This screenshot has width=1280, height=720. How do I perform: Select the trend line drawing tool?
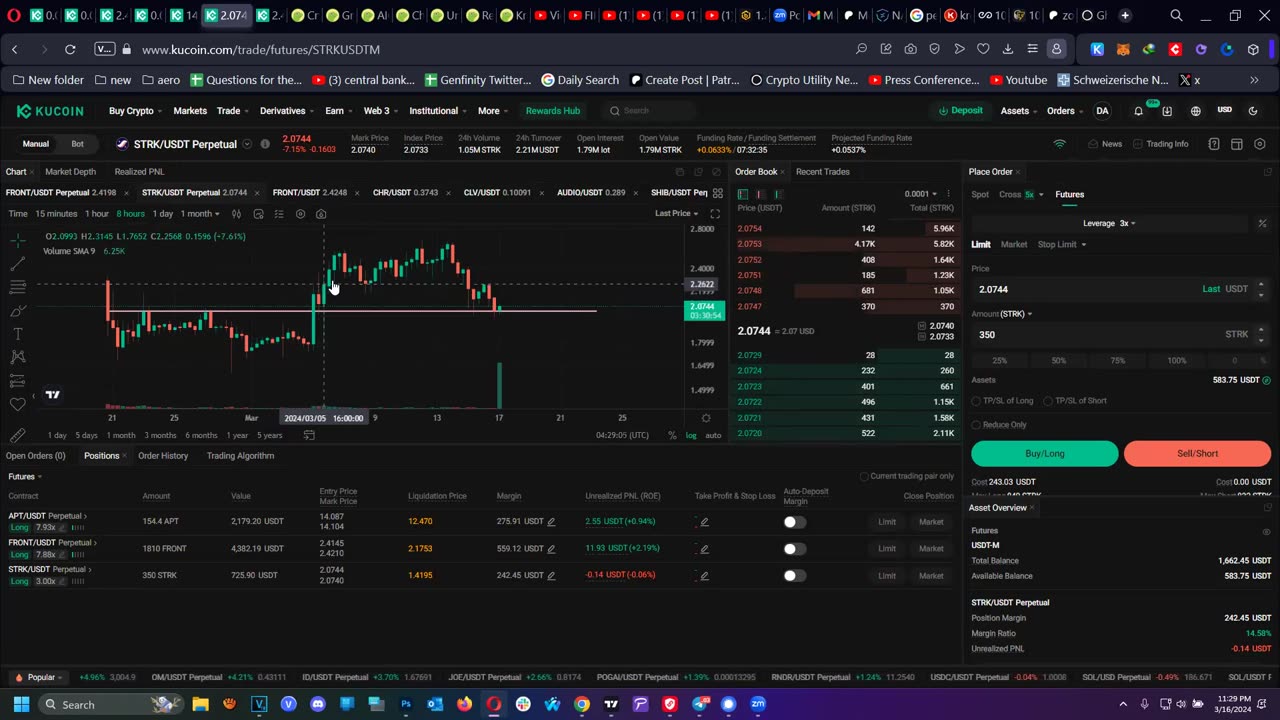(18, 264)
